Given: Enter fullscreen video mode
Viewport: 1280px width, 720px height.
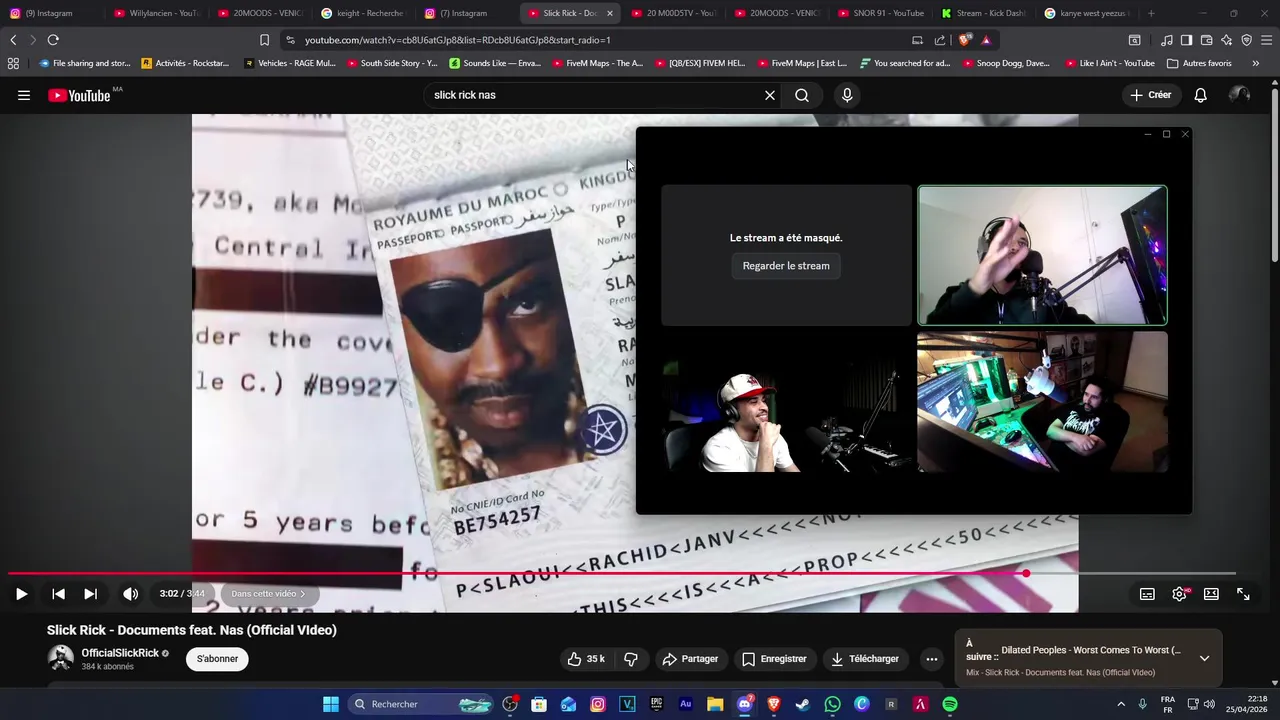Looking at the screenshot, I should (x=1243, y=594).
